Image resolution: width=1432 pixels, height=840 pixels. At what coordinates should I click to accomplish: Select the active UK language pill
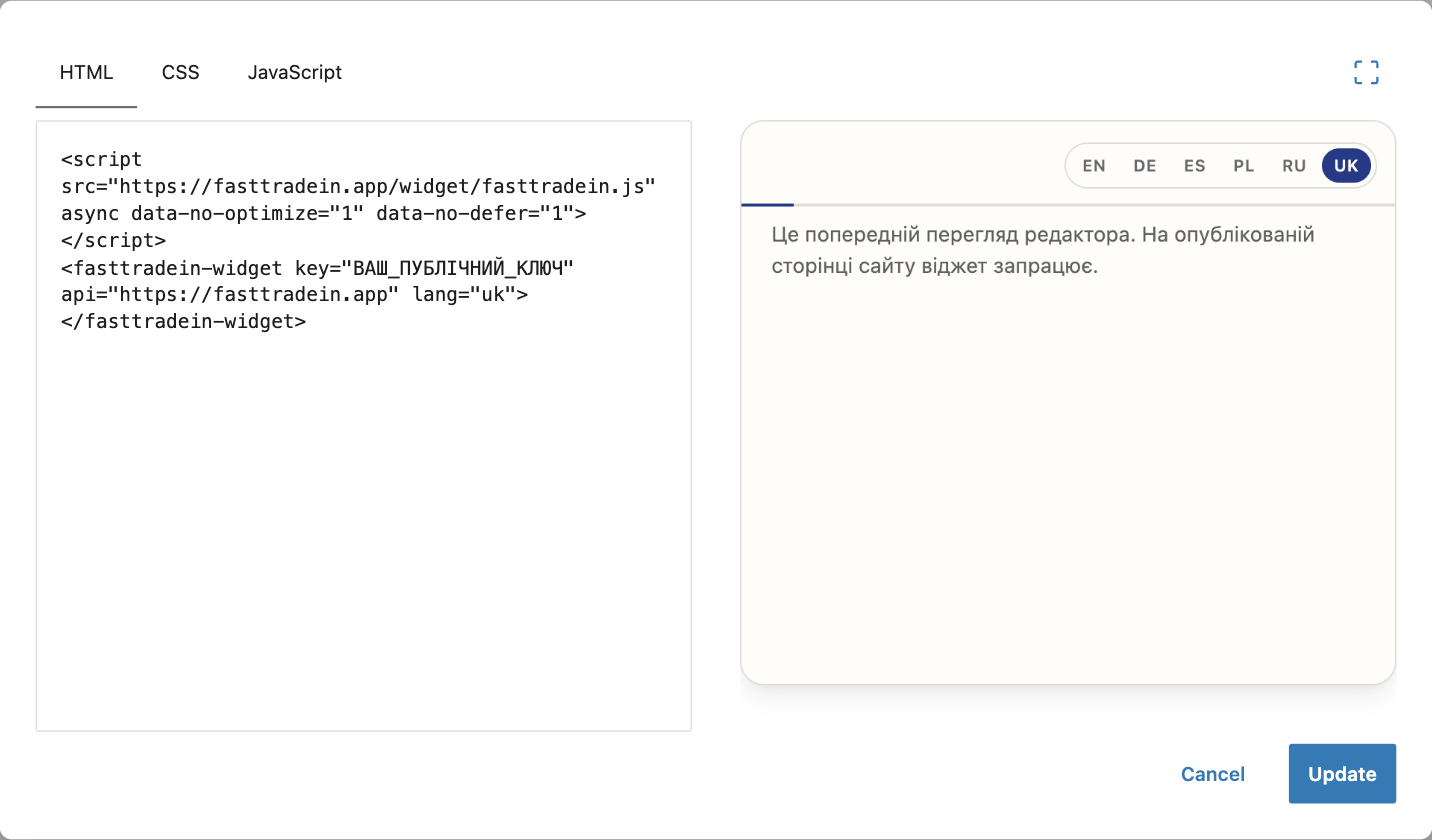[x=1346, y=166]
